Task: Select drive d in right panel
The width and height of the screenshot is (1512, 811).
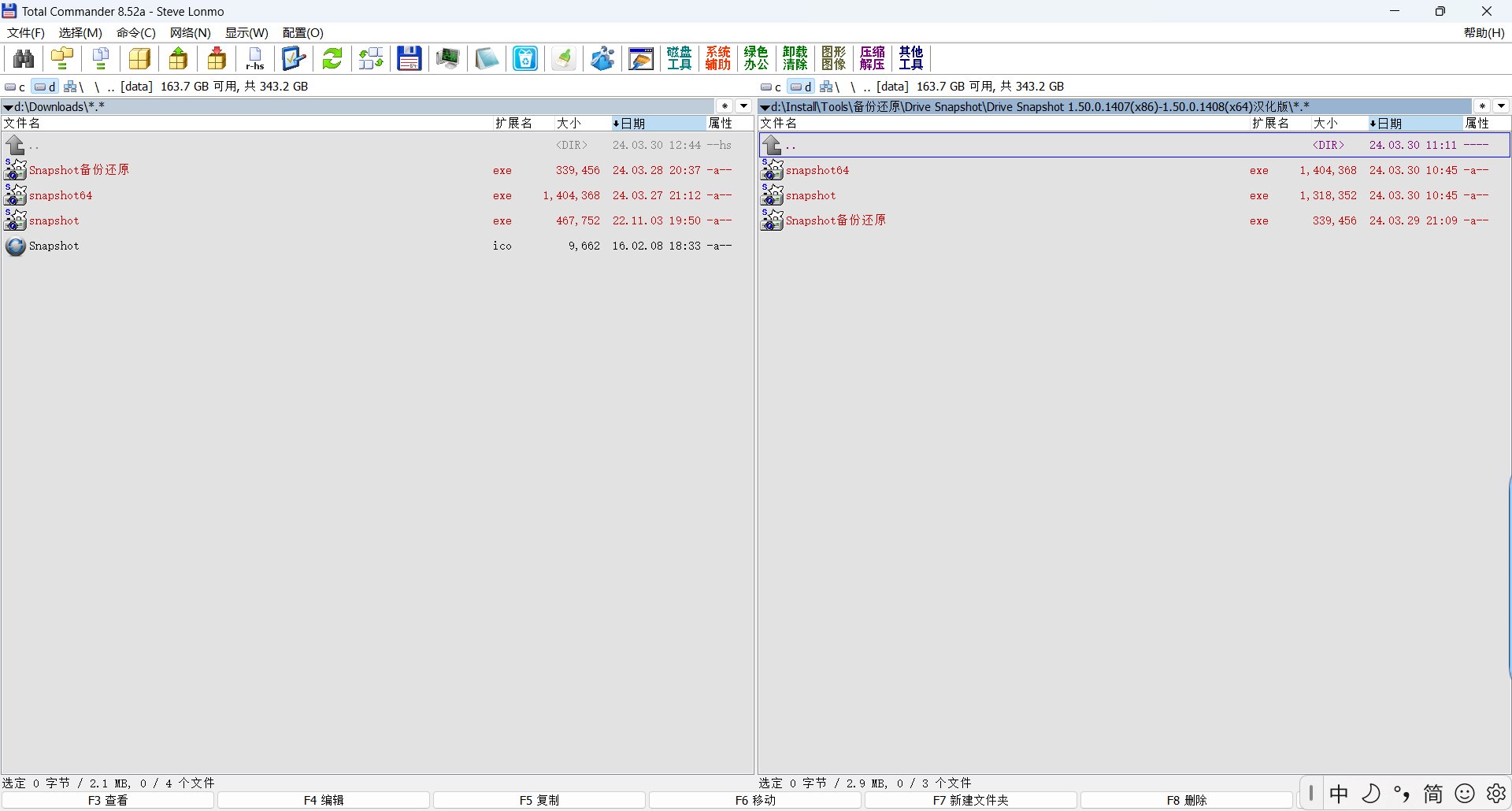Action: (801, 87)
